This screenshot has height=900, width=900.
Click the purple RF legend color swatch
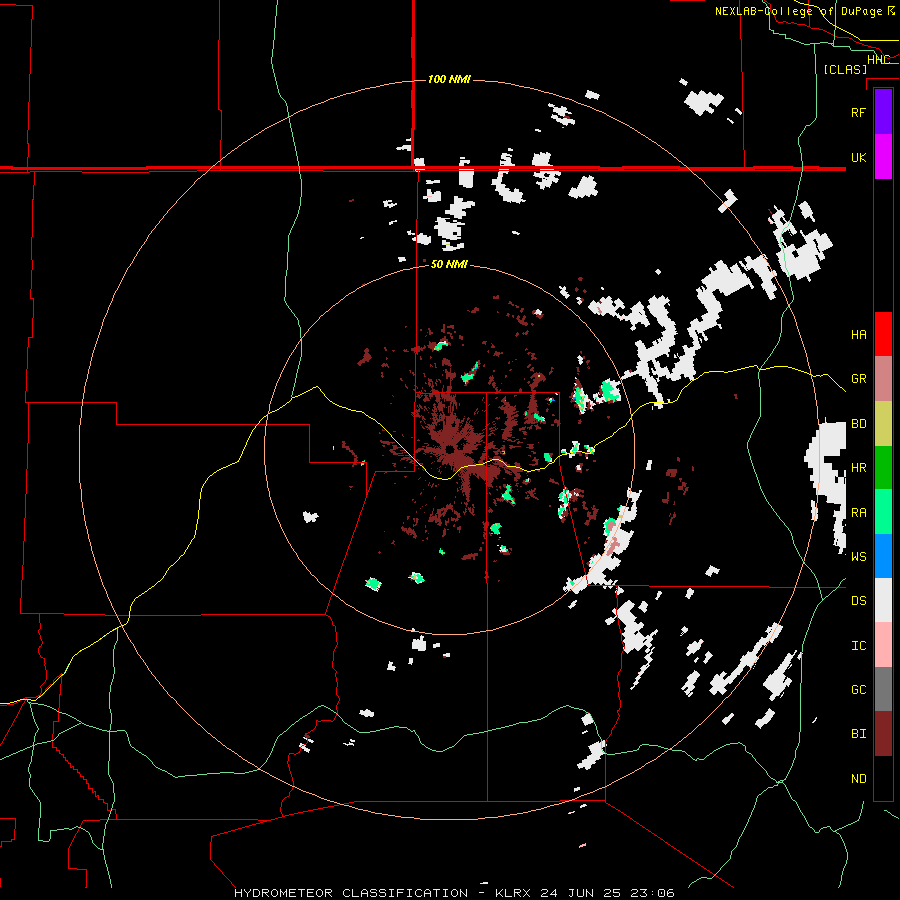[x=883, y=112]
